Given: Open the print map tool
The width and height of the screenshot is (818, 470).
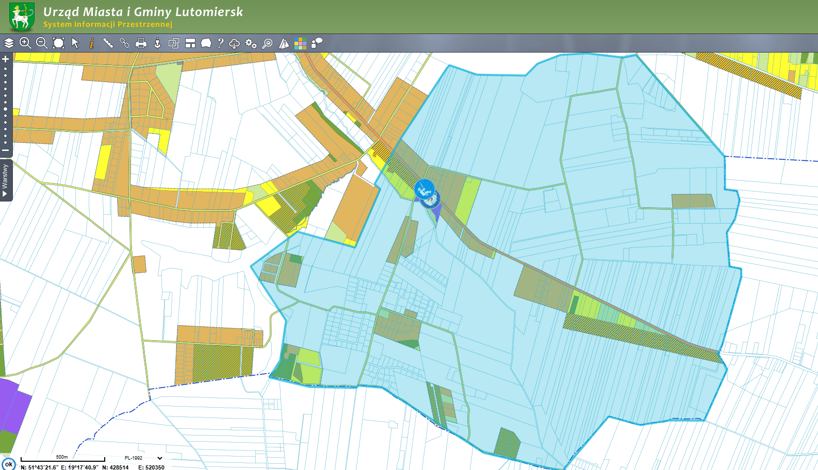Looking at the screenshot, I should (x=141, y=44).
